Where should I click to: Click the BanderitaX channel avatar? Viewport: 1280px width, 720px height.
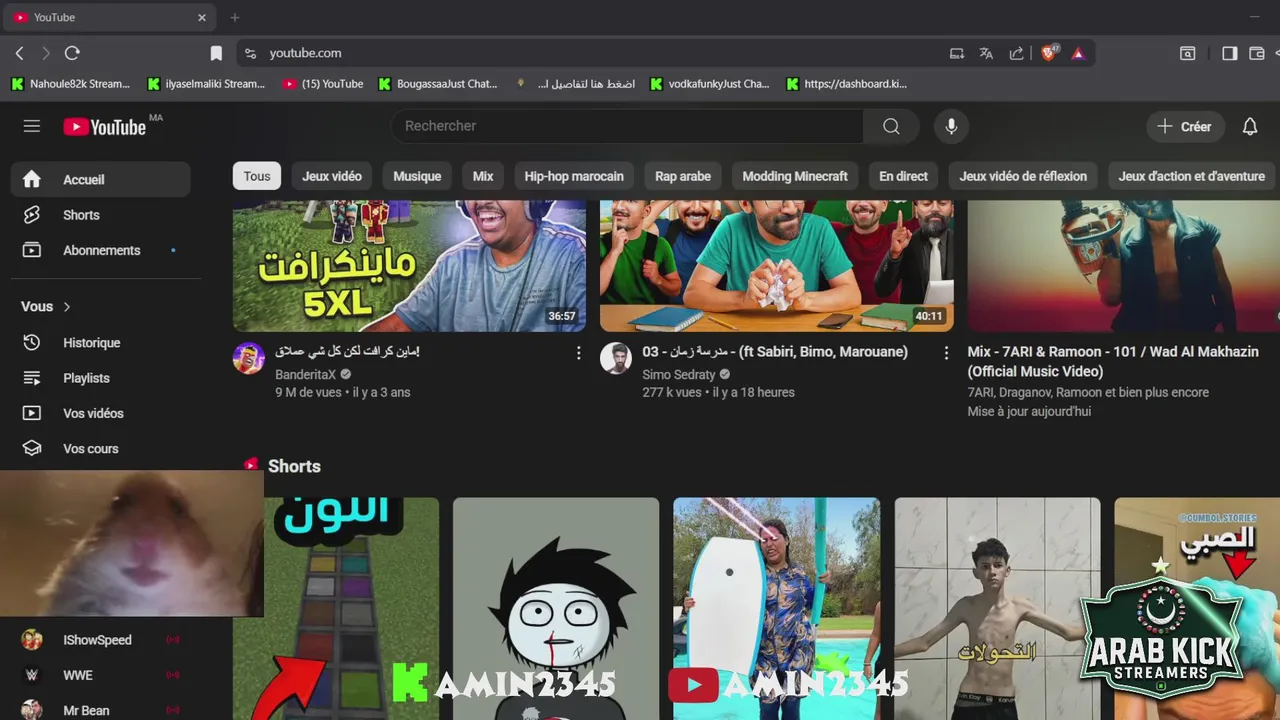[249, 358]
